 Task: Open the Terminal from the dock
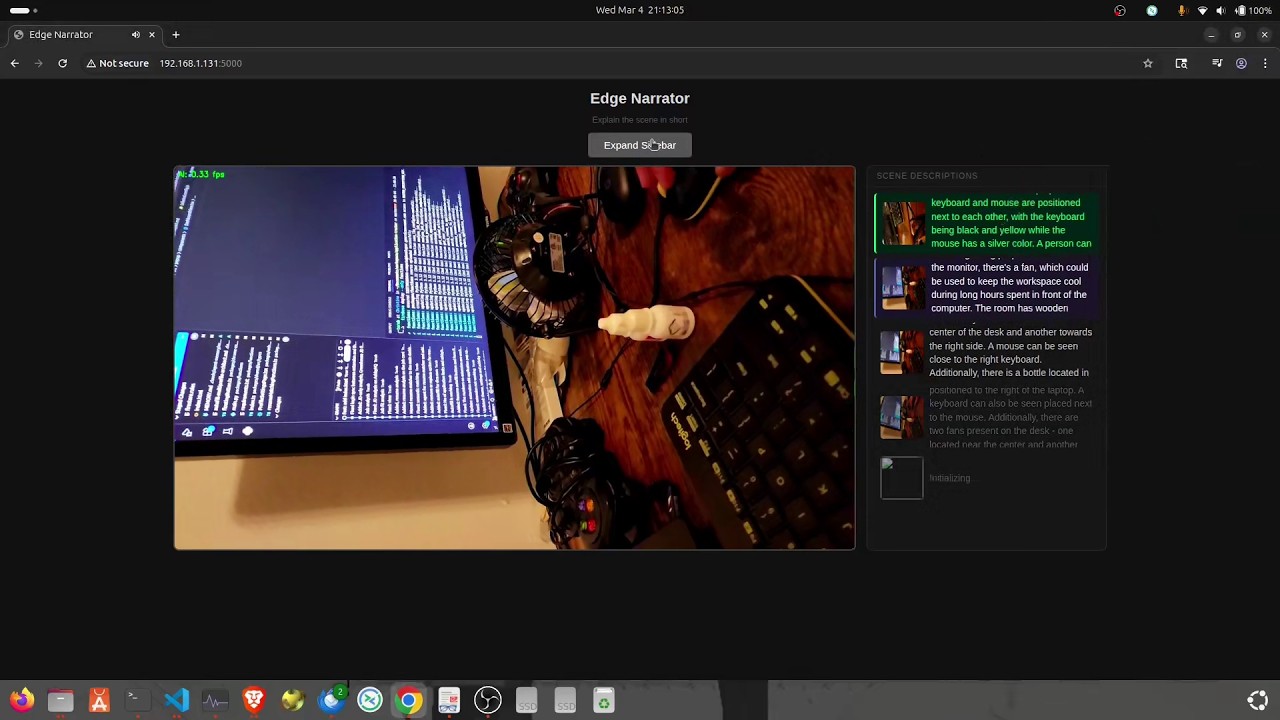click(x=138, y=701)
